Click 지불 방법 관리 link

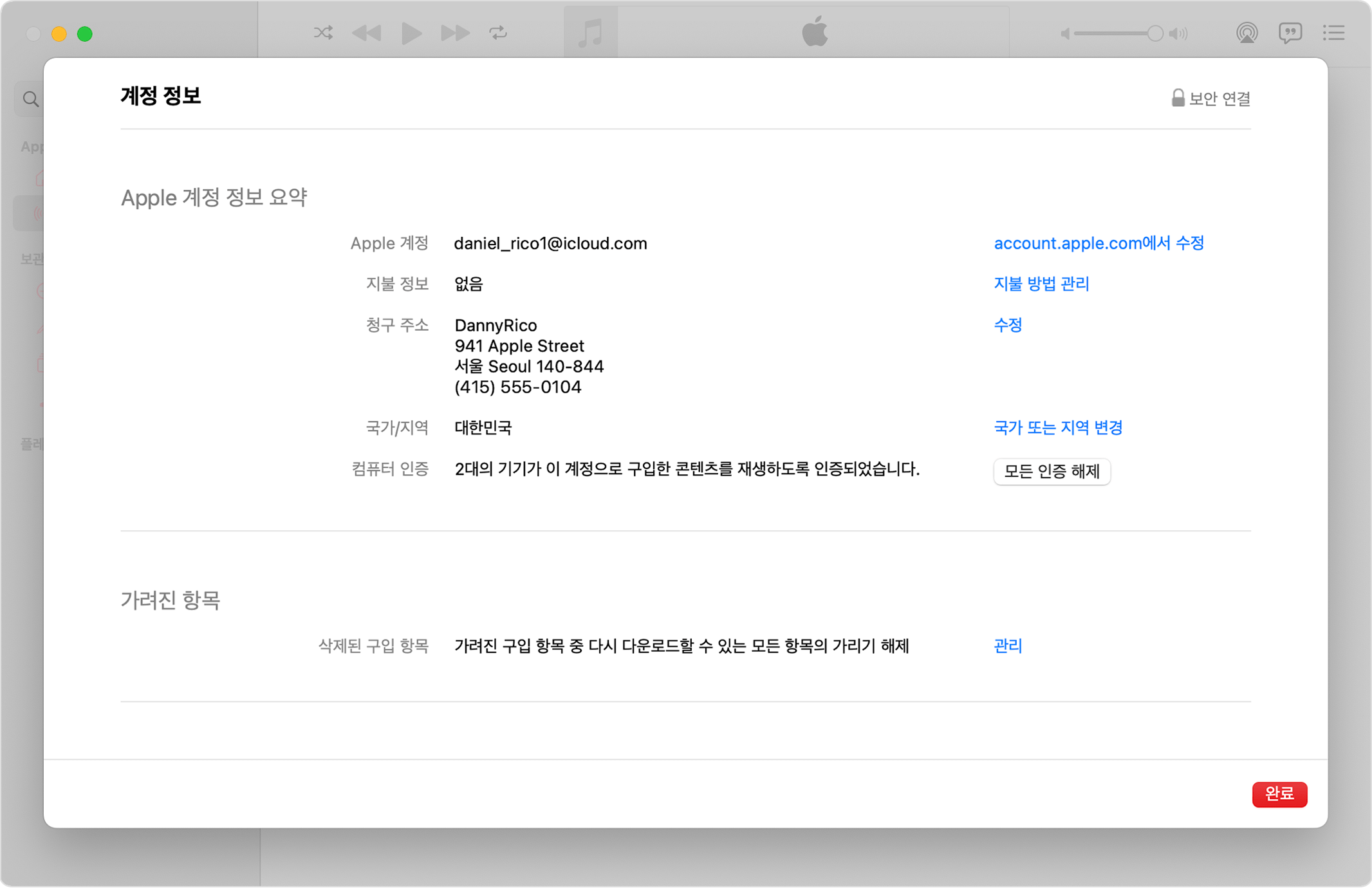(x=1042, y=284)
